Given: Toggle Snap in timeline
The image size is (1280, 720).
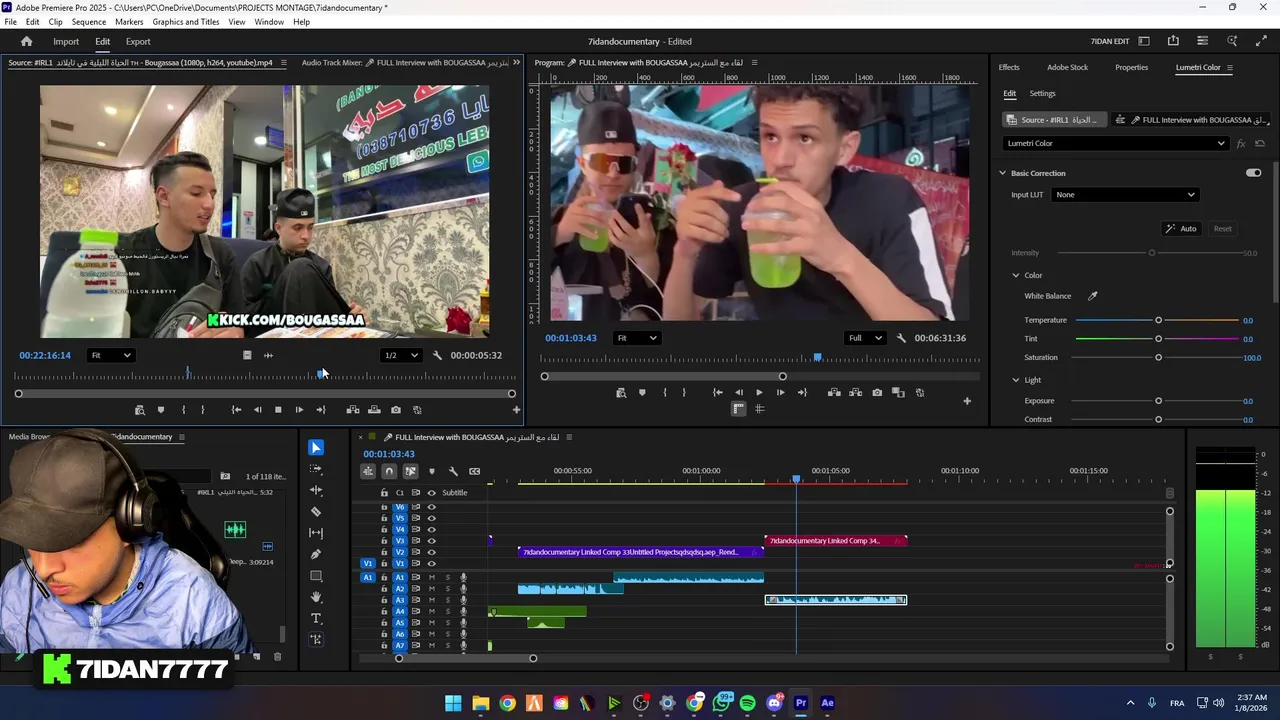Looking at the screenshot, I should coord(389,471).
